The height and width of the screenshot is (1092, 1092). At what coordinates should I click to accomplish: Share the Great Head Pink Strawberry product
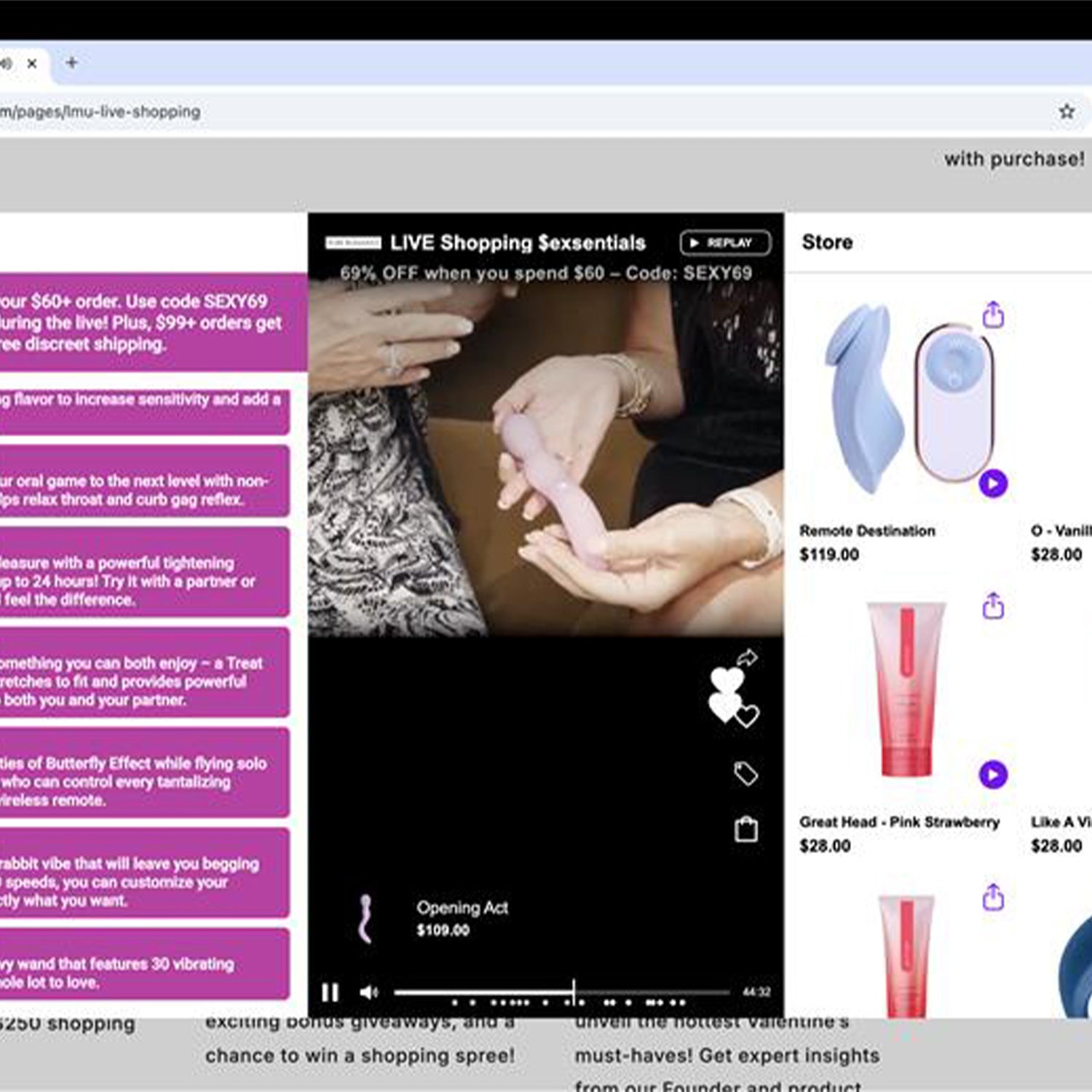tap(993, 606)
